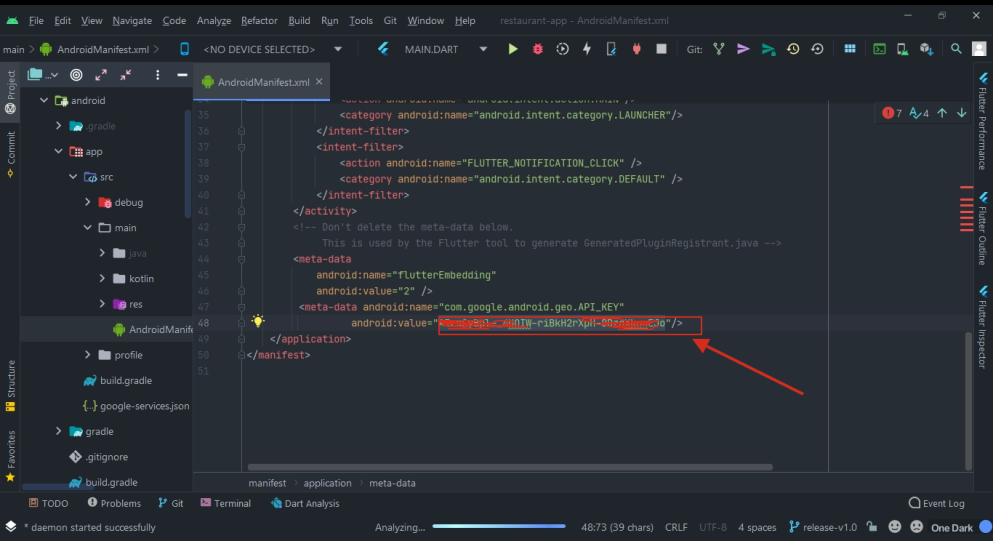Open the project view mode dropdown
The height and width of the screenshot is (541, 993).
43,75
